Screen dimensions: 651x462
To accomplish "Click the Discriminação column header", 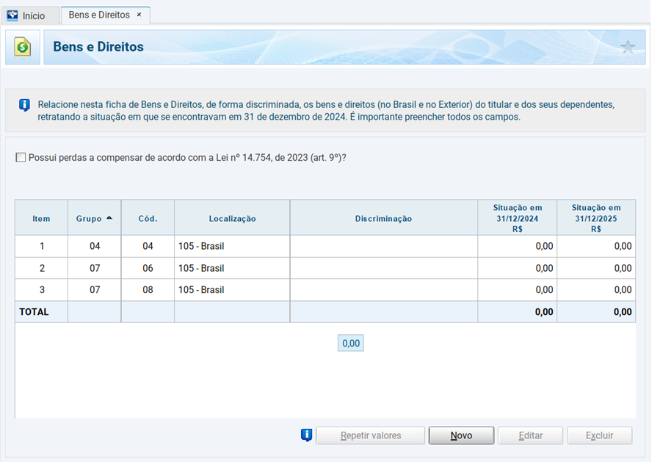I will pyautogui.click(x=383, y=218).
